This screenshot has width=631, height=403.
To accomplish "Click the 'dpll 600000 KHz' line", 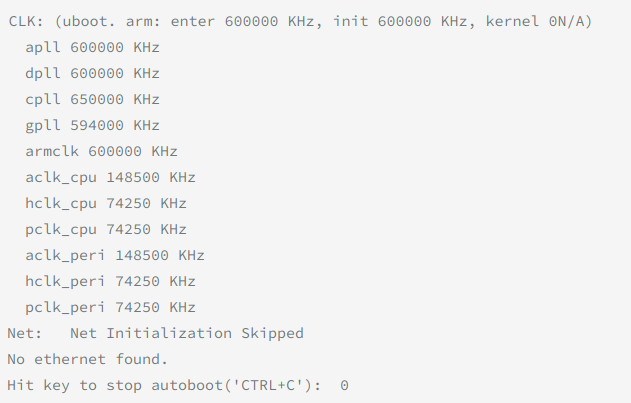I will pos(93,74).
